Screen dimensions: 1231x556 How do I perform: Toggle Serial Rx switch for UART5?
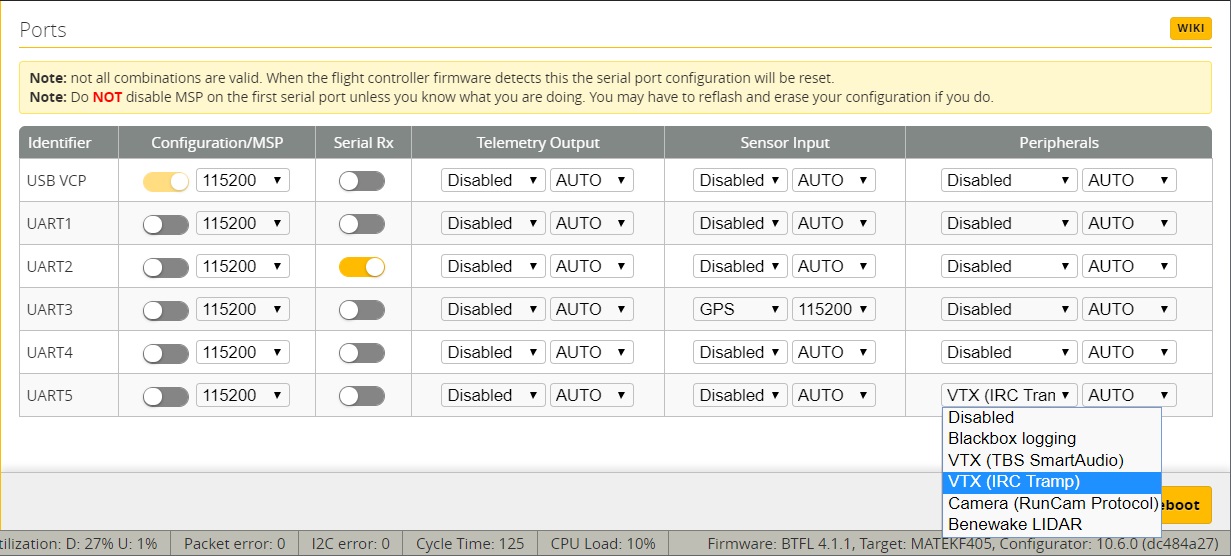[362, 396]
